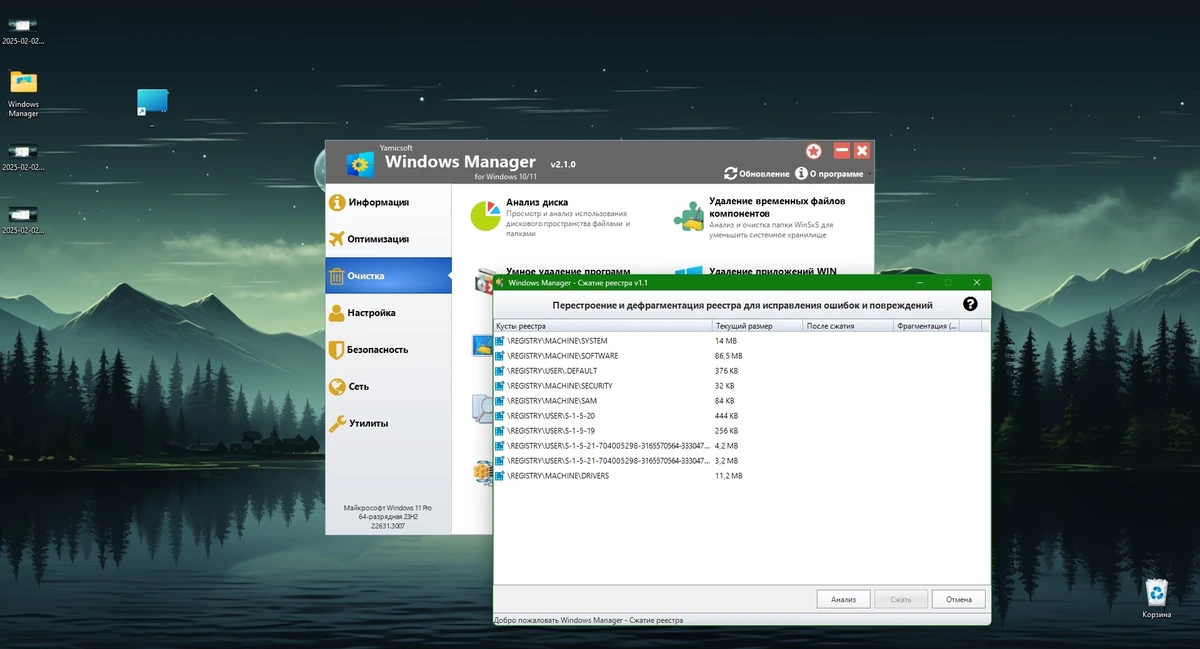Sort by the Текущий размер column header

click(757, 326)
